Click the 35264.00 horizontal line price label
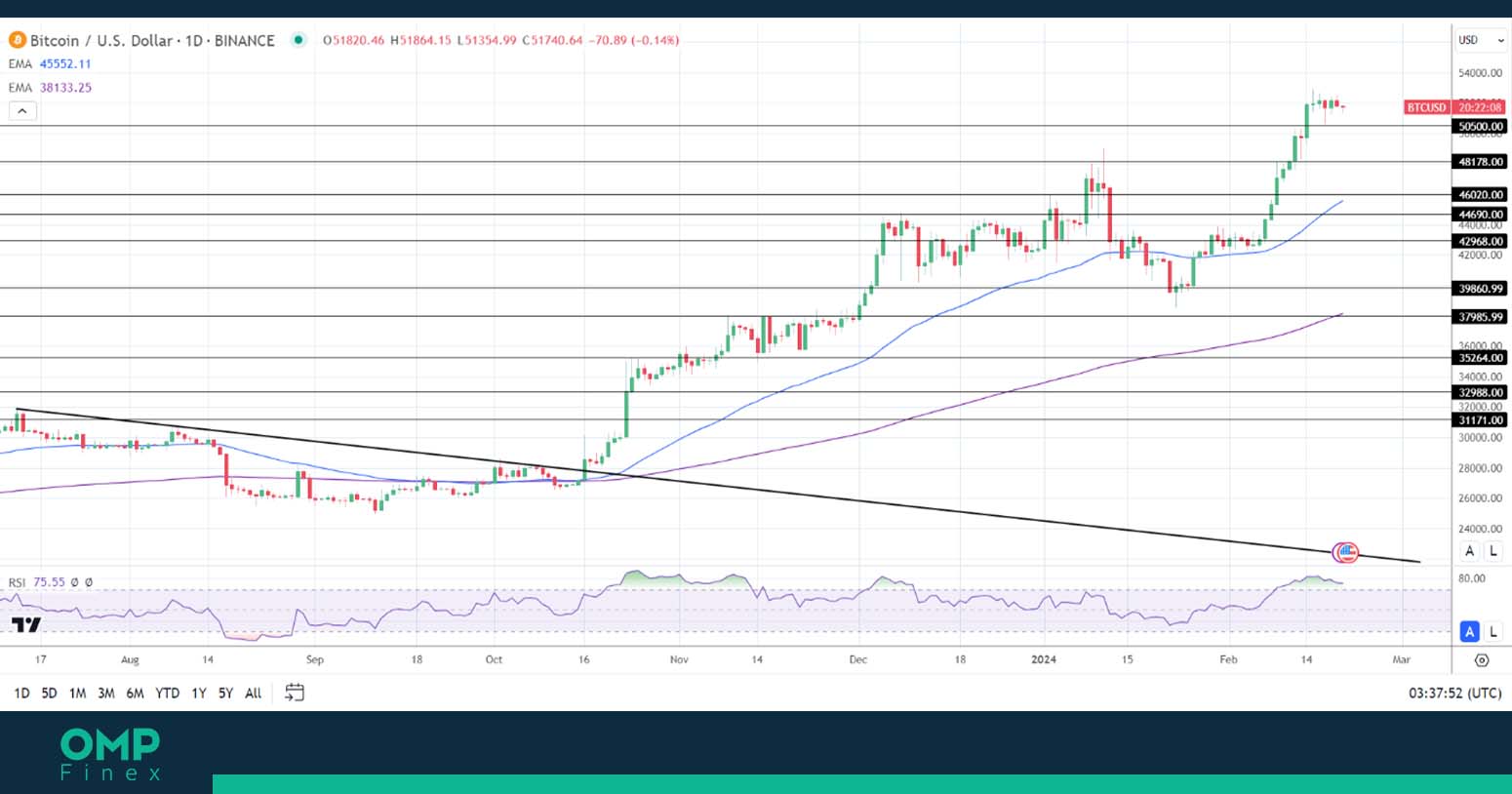The height and width of the screenshot is (794, 1512). pyautogui.click(x=1480, y=358)
